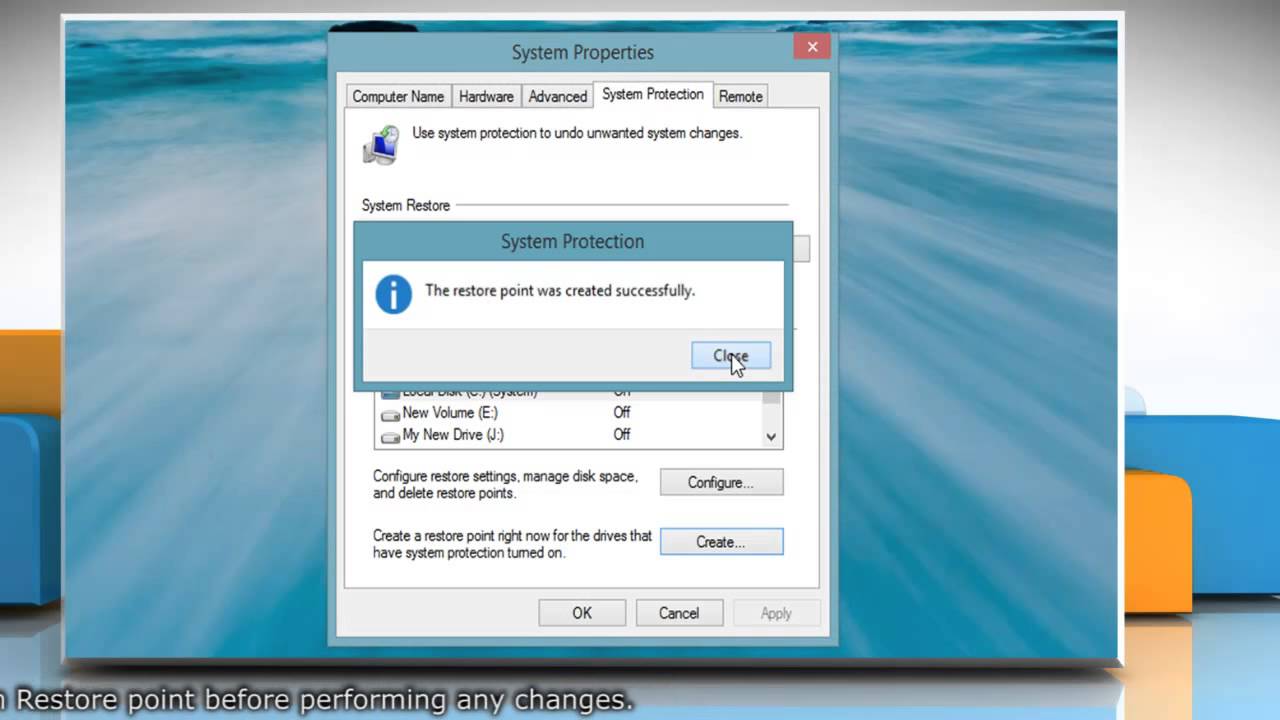1280x720 pixels.
Task: Select My New Drive (J:) row
Action: [569, 435]
